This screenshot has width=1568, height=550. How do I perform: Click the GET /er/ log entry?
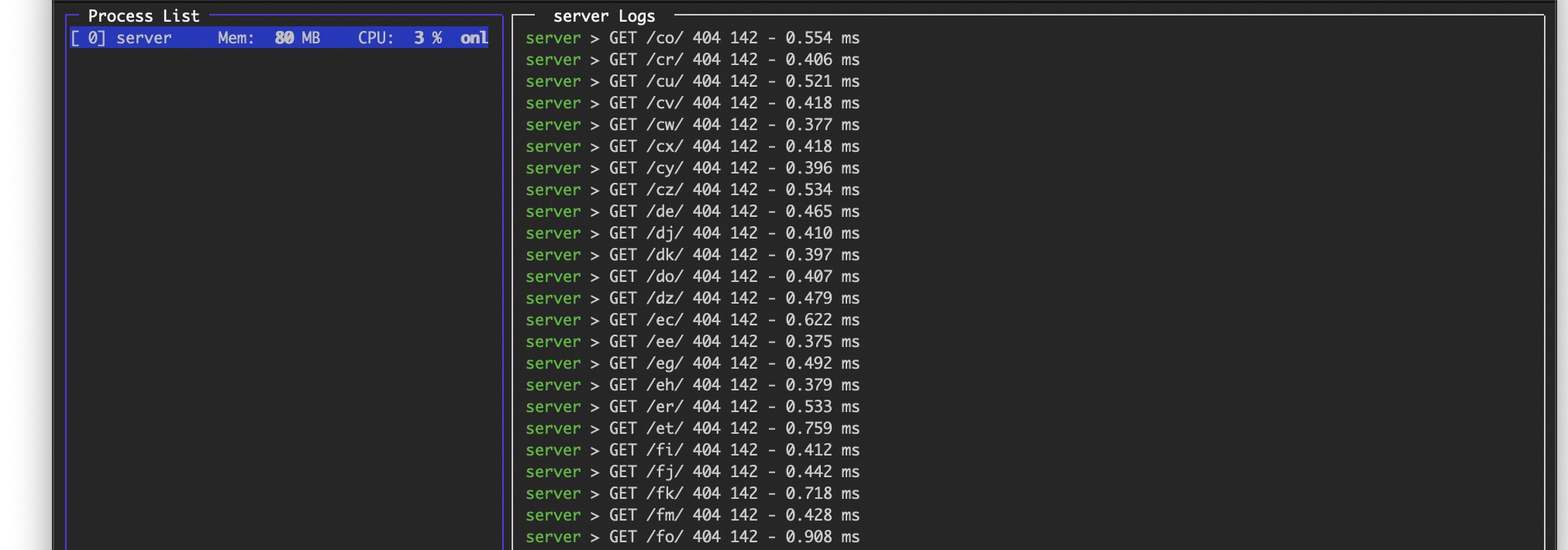coord(692,407)
